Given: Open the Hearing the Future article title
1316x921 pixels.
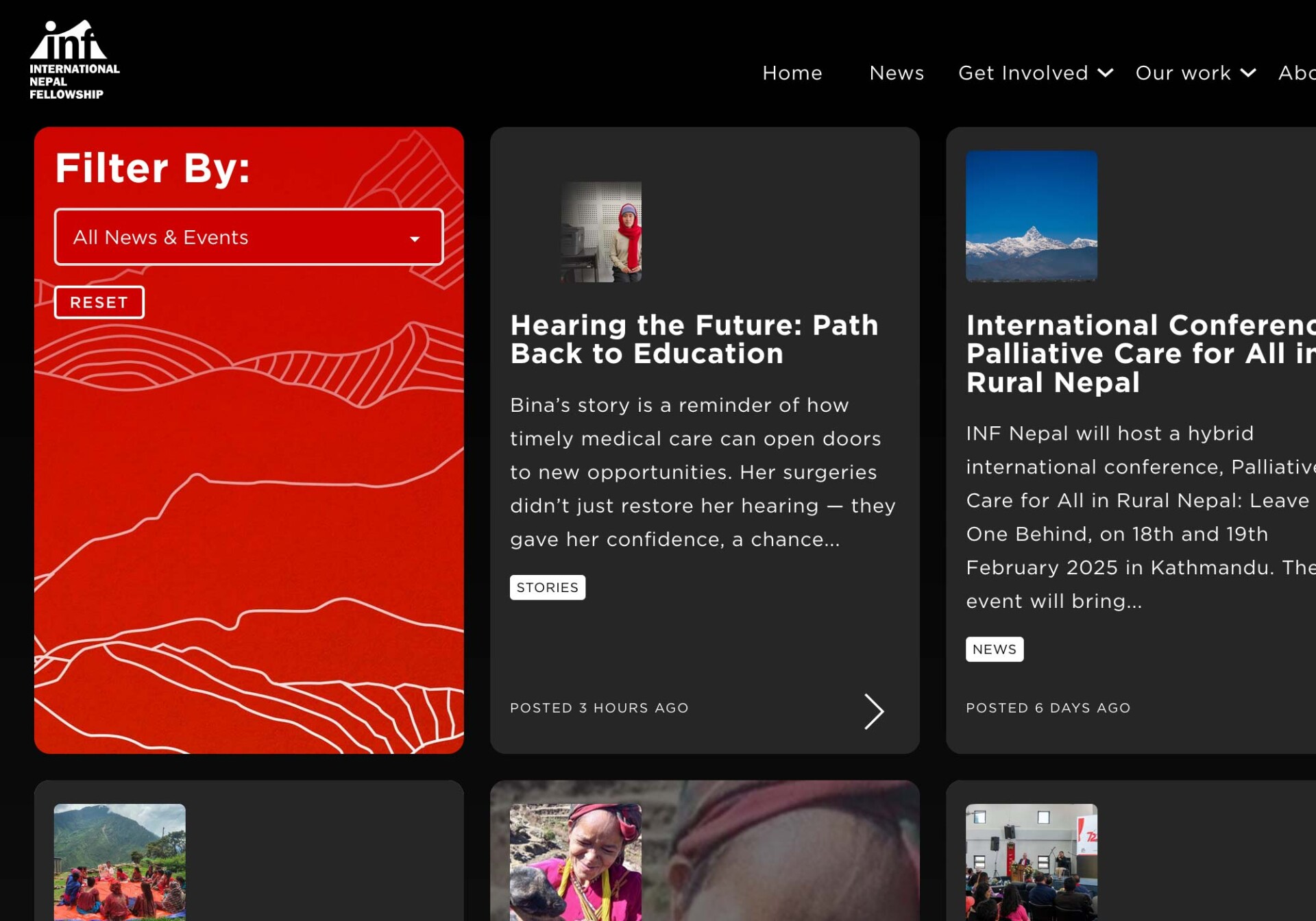Looking at the screenshot, I should coord(694,339).
